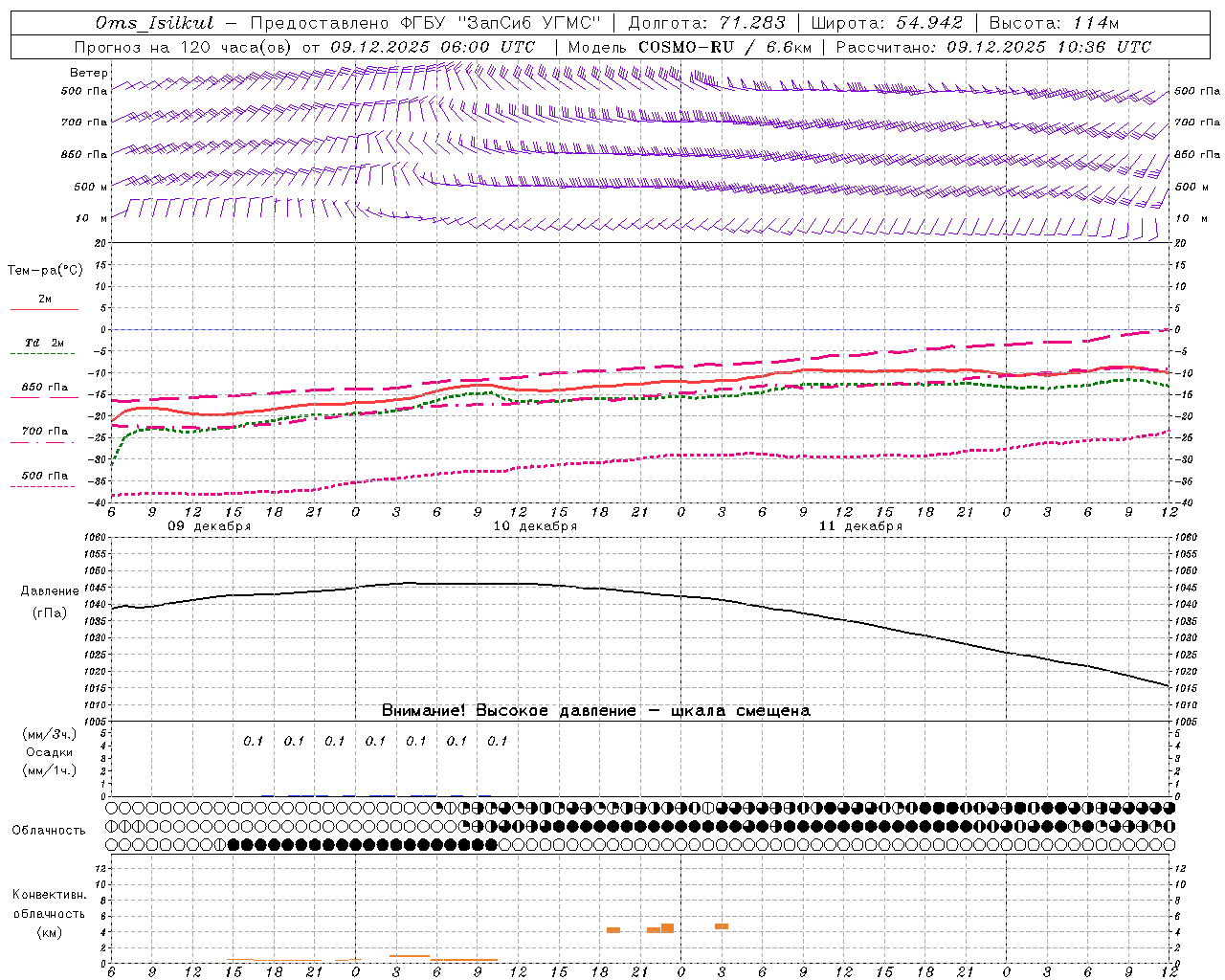Viewport: 1225px width, 980px height.
Task: Click the Тем-ра(°C) axis title
Action: (x=45, y=271)
